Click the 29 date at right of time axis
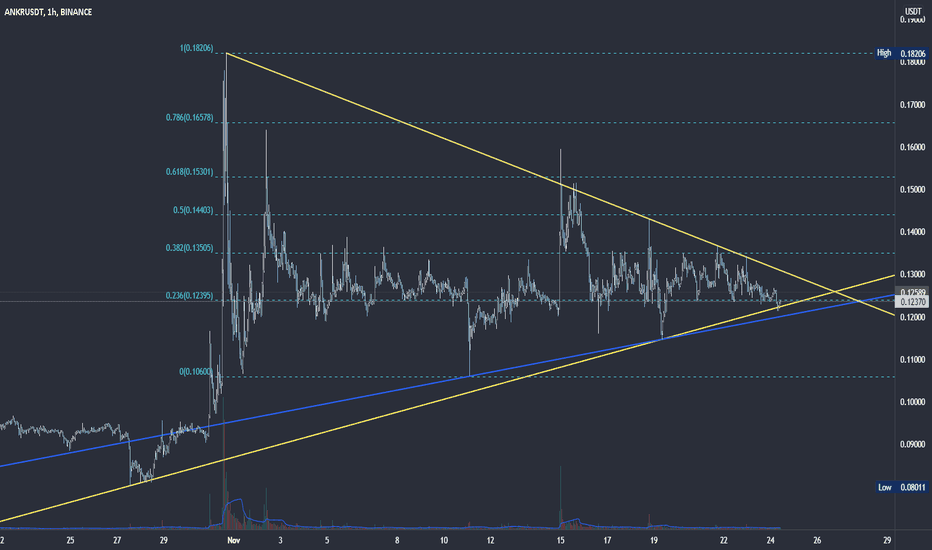This screenshot has height=550, width=932. 887,540
